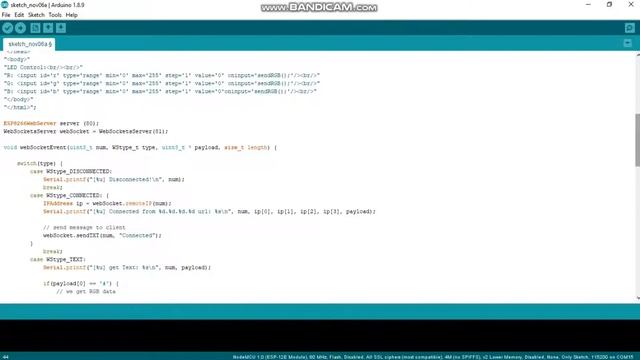Viewport: 640px width, 360px height.
Task: Open the Serial Monitor magnifier icon
Action: coord(629,28)
